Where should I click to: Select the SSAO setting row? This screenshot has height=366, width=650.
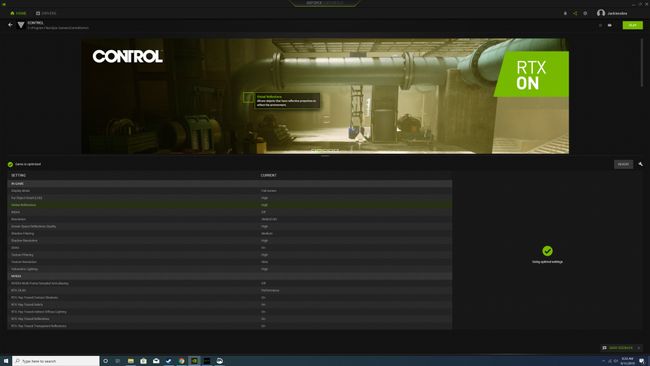pyautogui.click(x=230, y=247)
